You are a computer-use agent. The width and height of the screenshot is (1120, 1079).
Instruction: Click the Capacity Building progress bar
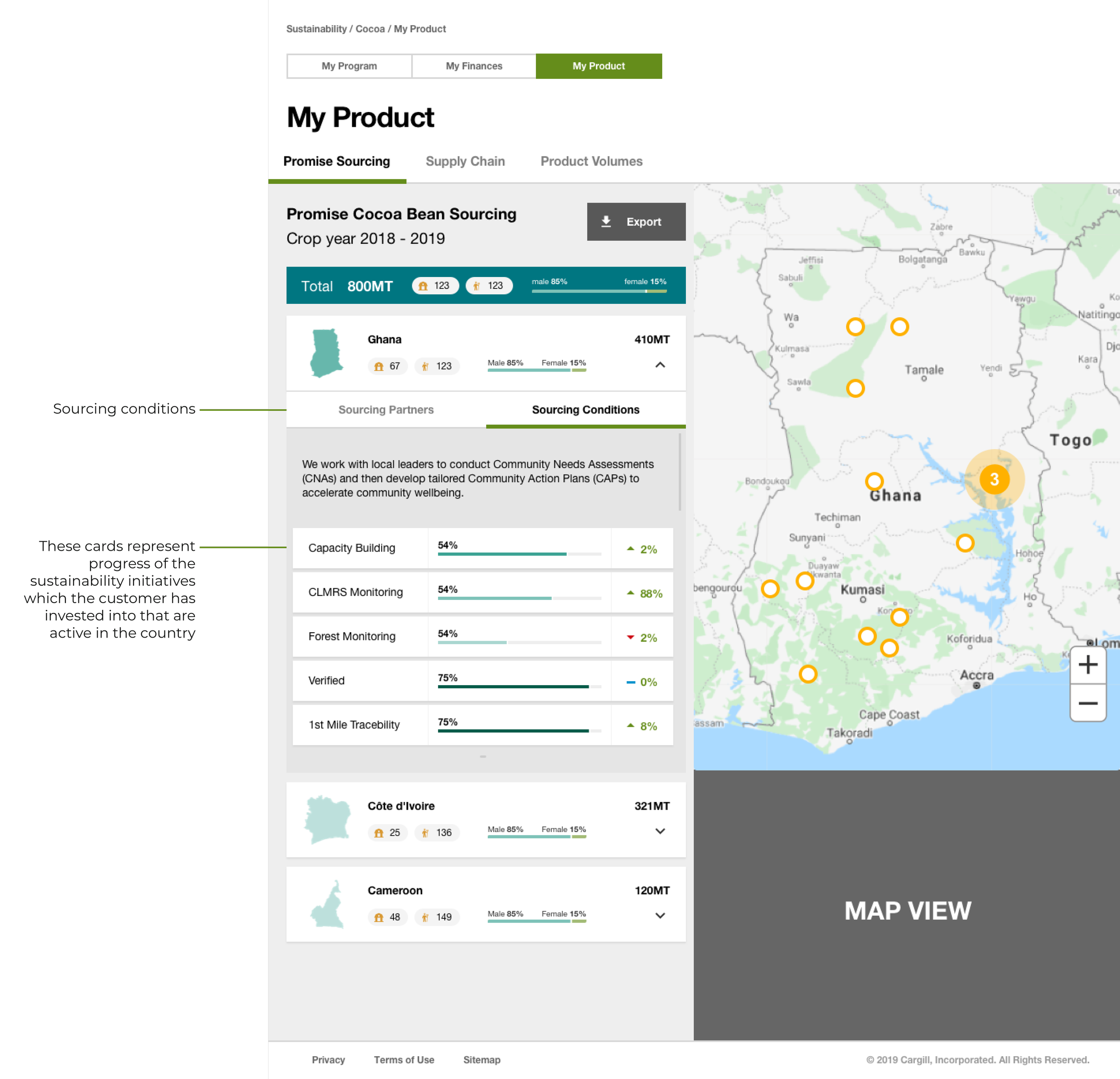tap(519, 554)
